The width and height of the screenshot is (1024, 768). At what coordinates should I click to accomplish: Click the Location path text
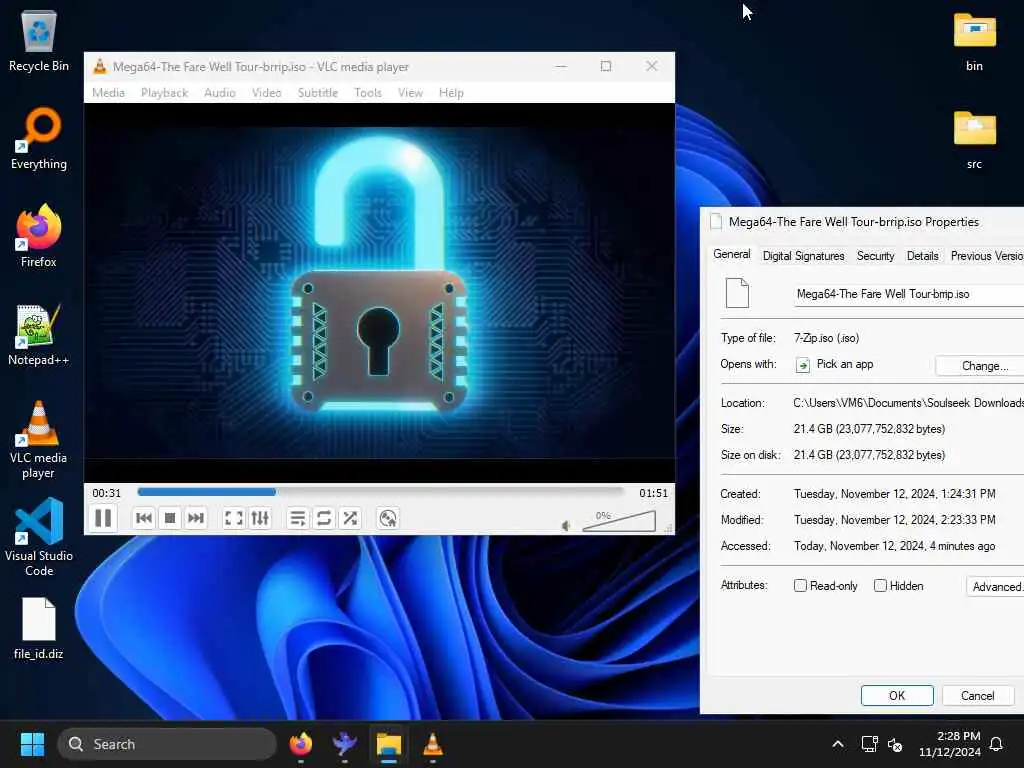click(908, 403)
